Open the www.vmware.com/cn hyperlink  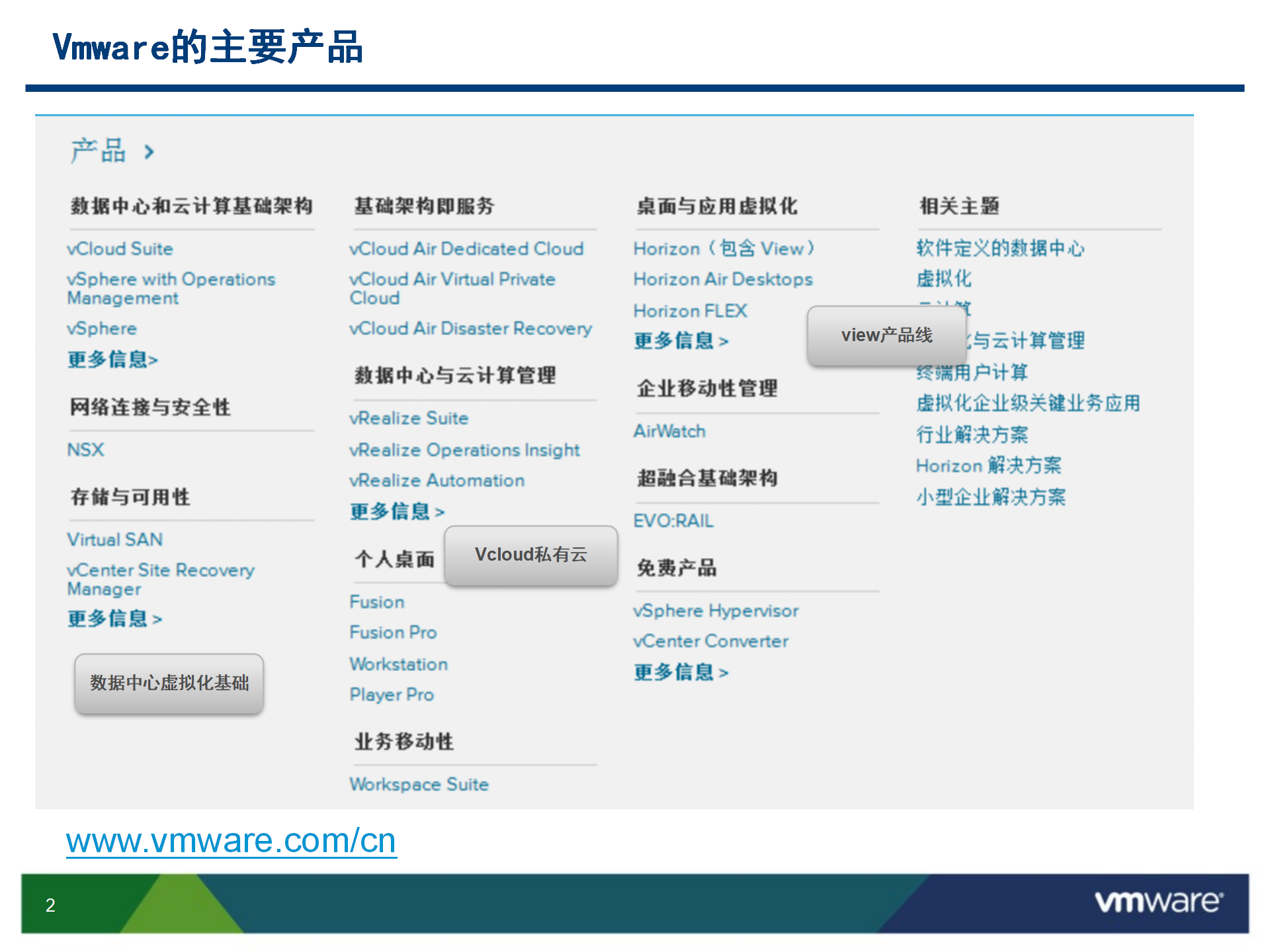(231, 841)
